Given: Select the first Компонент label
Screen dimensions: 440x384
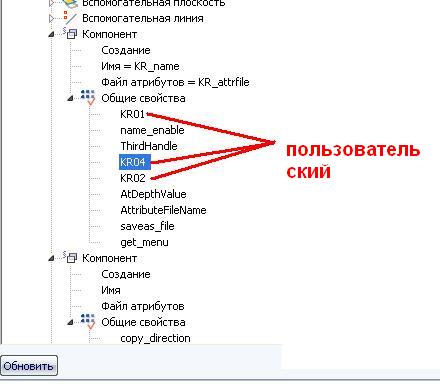Looking at the screenshot, I should 110,34.
